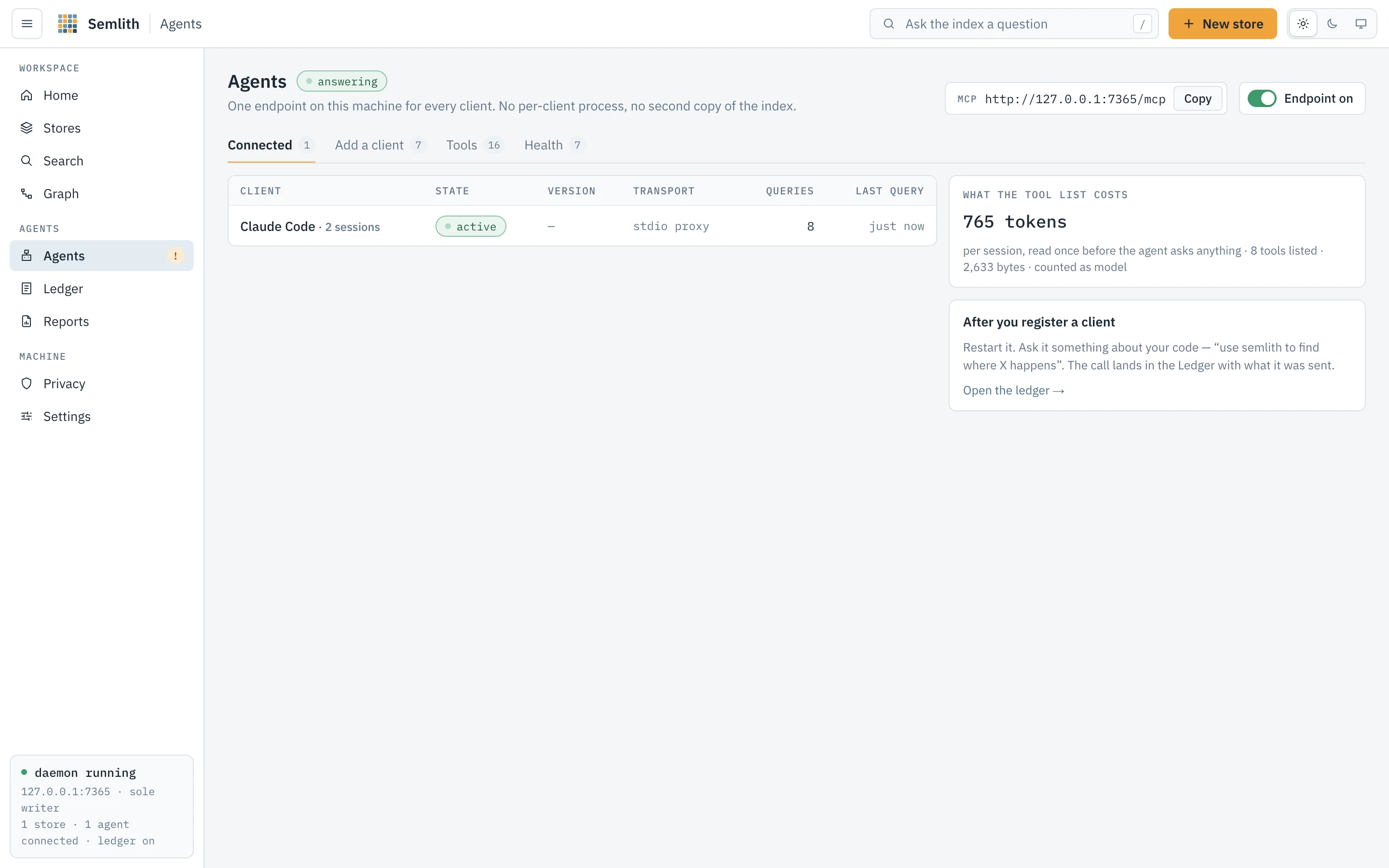The width and height of the screenshot is (1389, 868).
Task: Open the Agents sidebar item
Action: [x=102, y=256]
